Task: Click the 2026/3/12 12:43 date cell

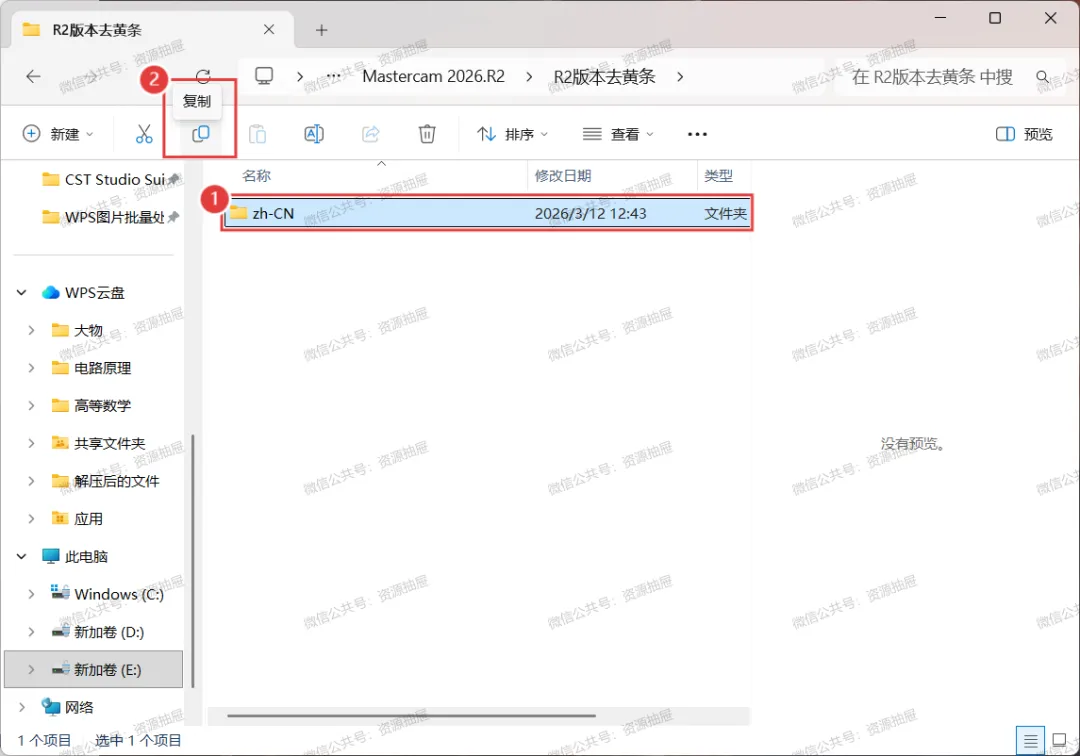Action: tap(590, 213)
